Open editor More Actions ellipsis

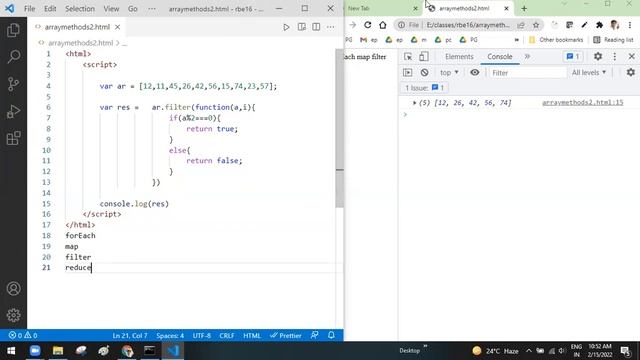[331, 27]
